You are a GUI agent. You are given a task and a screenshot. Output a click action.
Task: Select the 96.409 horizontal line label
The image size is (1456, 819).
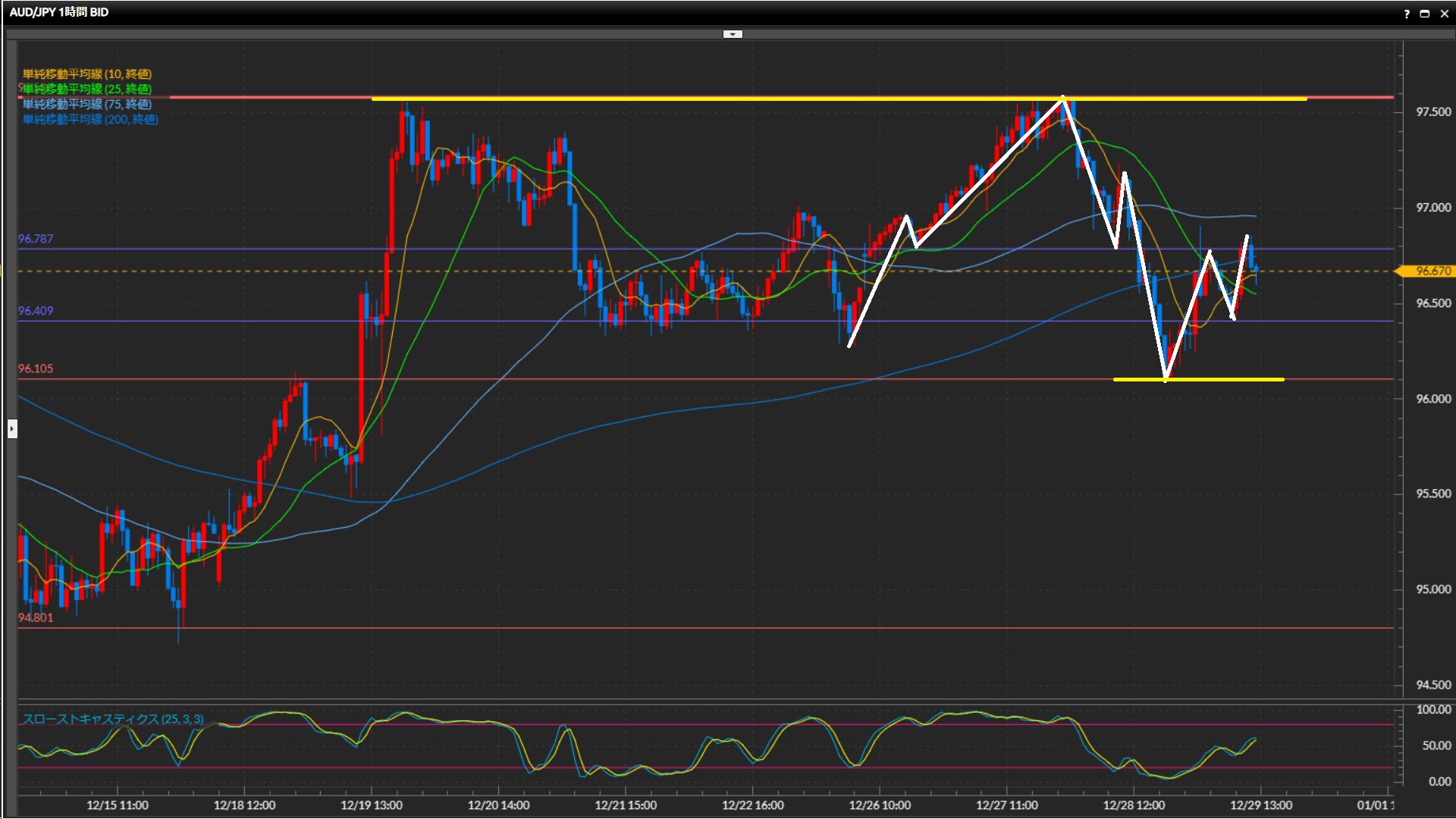click(36, 311)
